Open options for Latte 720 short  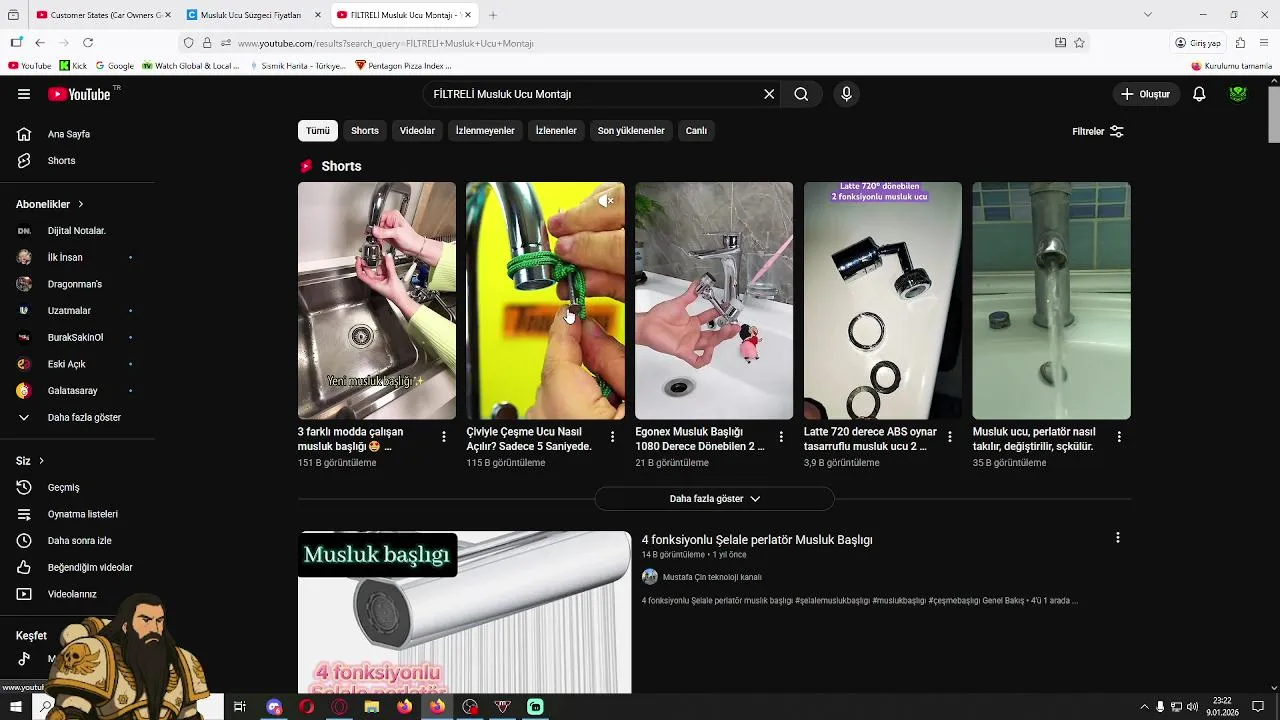coord(950,437)
